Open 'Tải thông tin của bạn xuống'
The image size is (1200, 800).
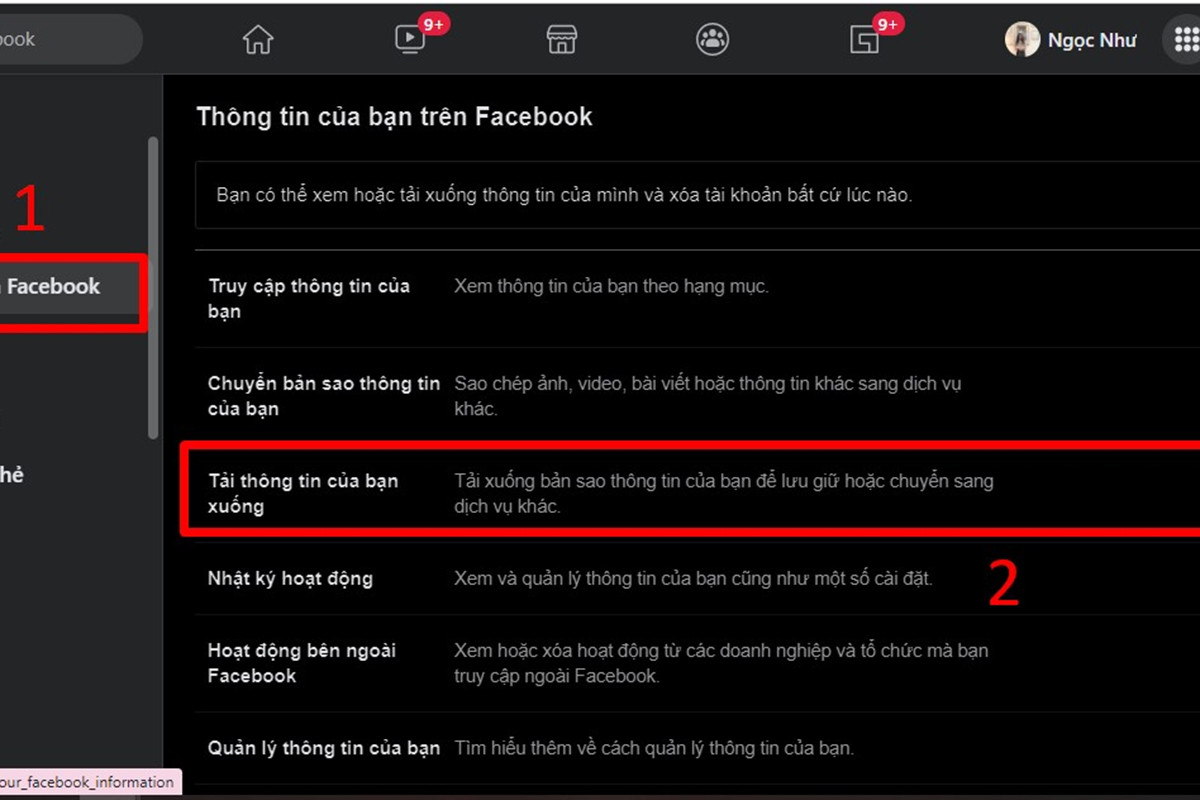click(x=697, y=493)
